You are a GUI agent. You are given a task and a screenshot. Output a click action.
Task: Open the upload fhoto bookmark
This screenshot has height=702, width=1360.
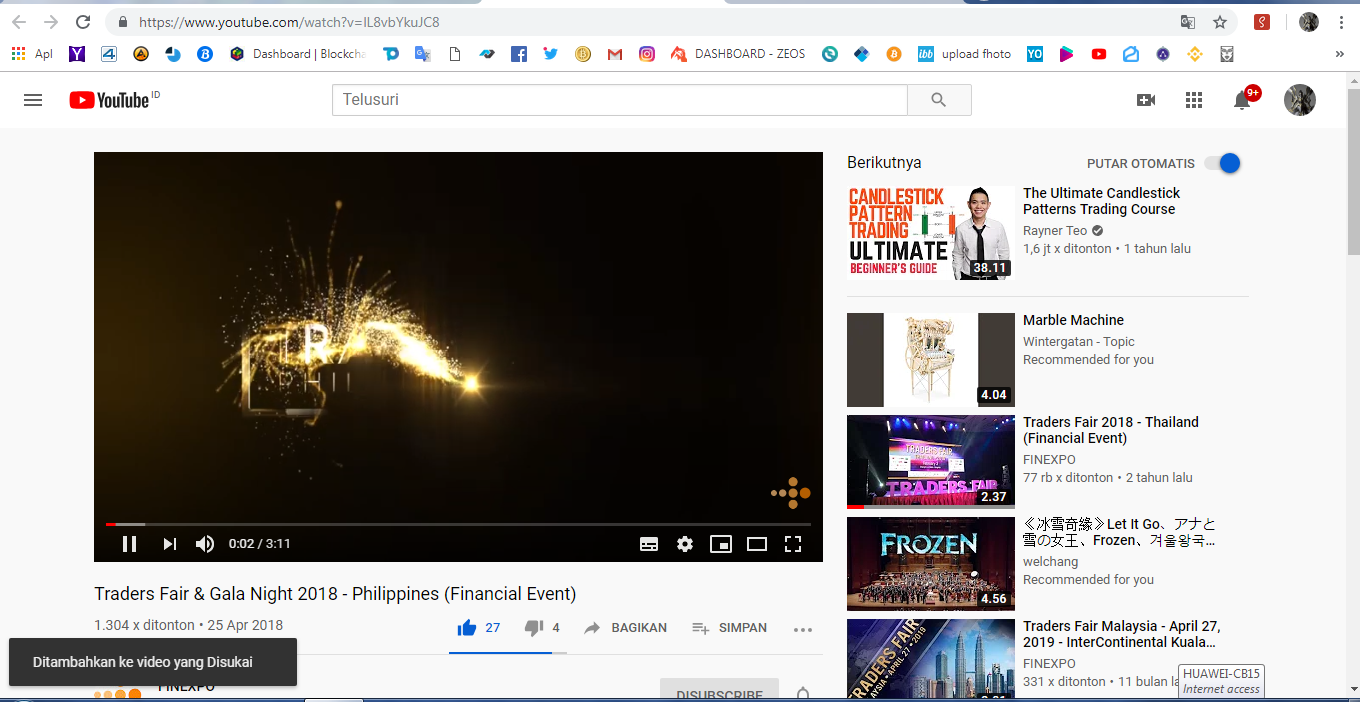(x=964, y=54)
